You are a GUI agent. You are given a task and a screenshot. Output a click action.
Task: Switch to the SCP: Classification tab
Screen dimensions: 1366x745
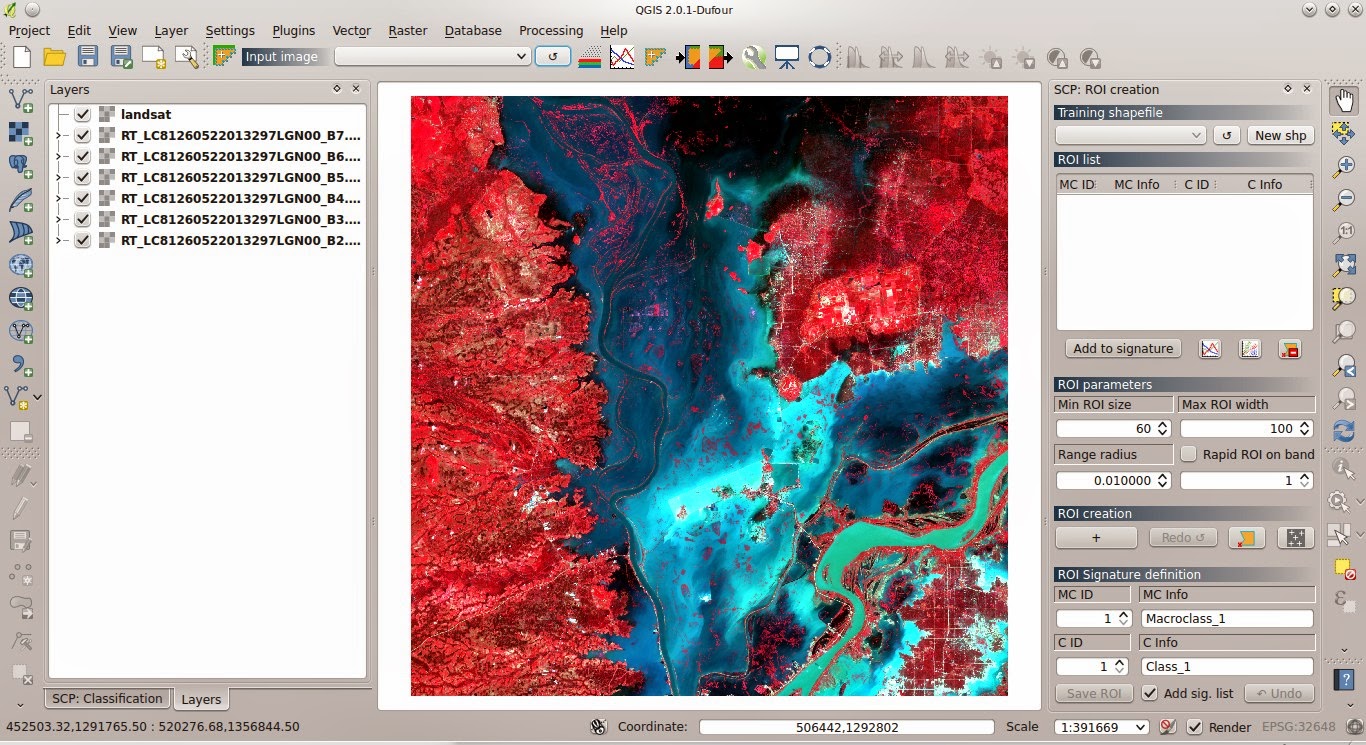[105, 698]
